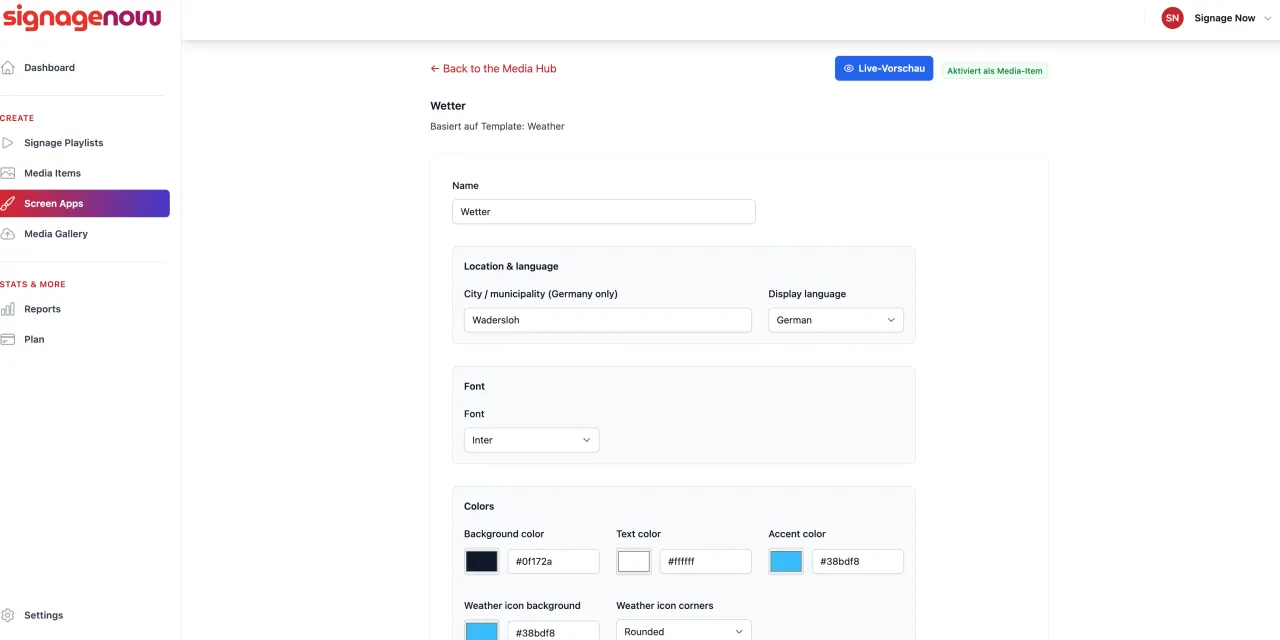Click the Signage Playlists play icon
The height and width of the screenshot is (640, 1280).
click(x=8, y=143)
